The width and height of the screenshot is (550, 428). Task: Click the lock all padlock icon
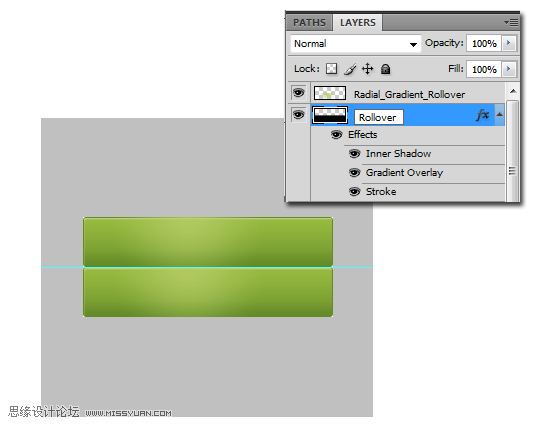[385, 69]
